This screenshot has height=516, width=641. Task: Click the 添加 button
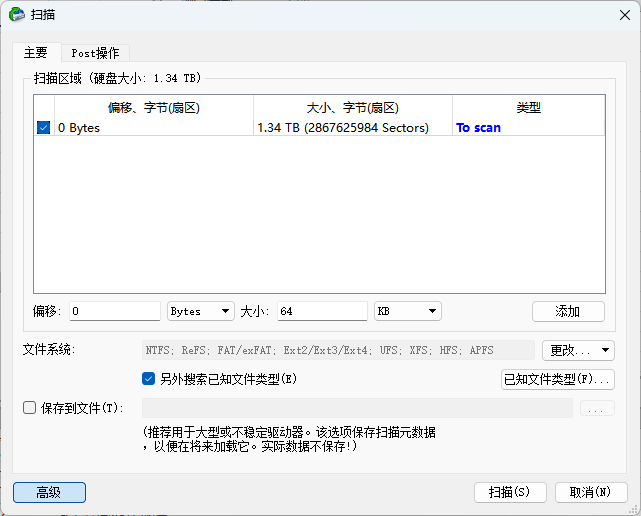click(x=568, y=312)
